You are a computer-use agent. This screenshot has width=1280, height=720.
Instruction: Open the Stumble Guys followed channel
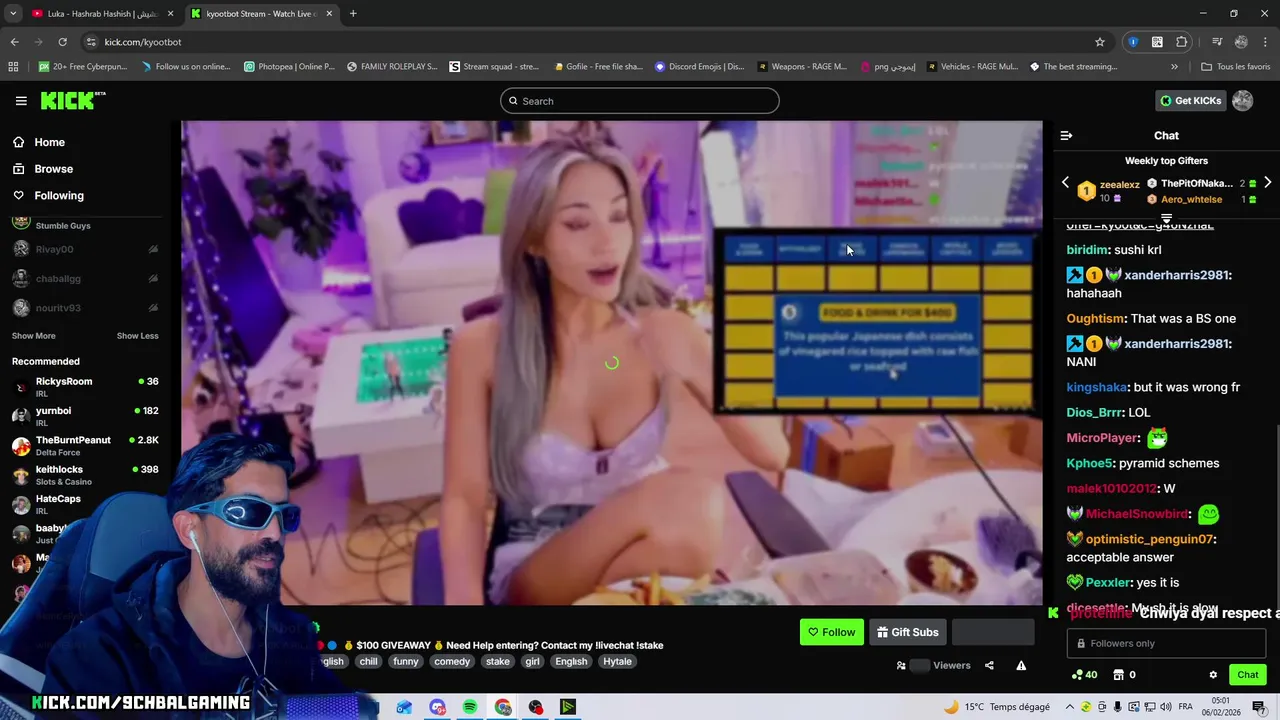(85, 221)
